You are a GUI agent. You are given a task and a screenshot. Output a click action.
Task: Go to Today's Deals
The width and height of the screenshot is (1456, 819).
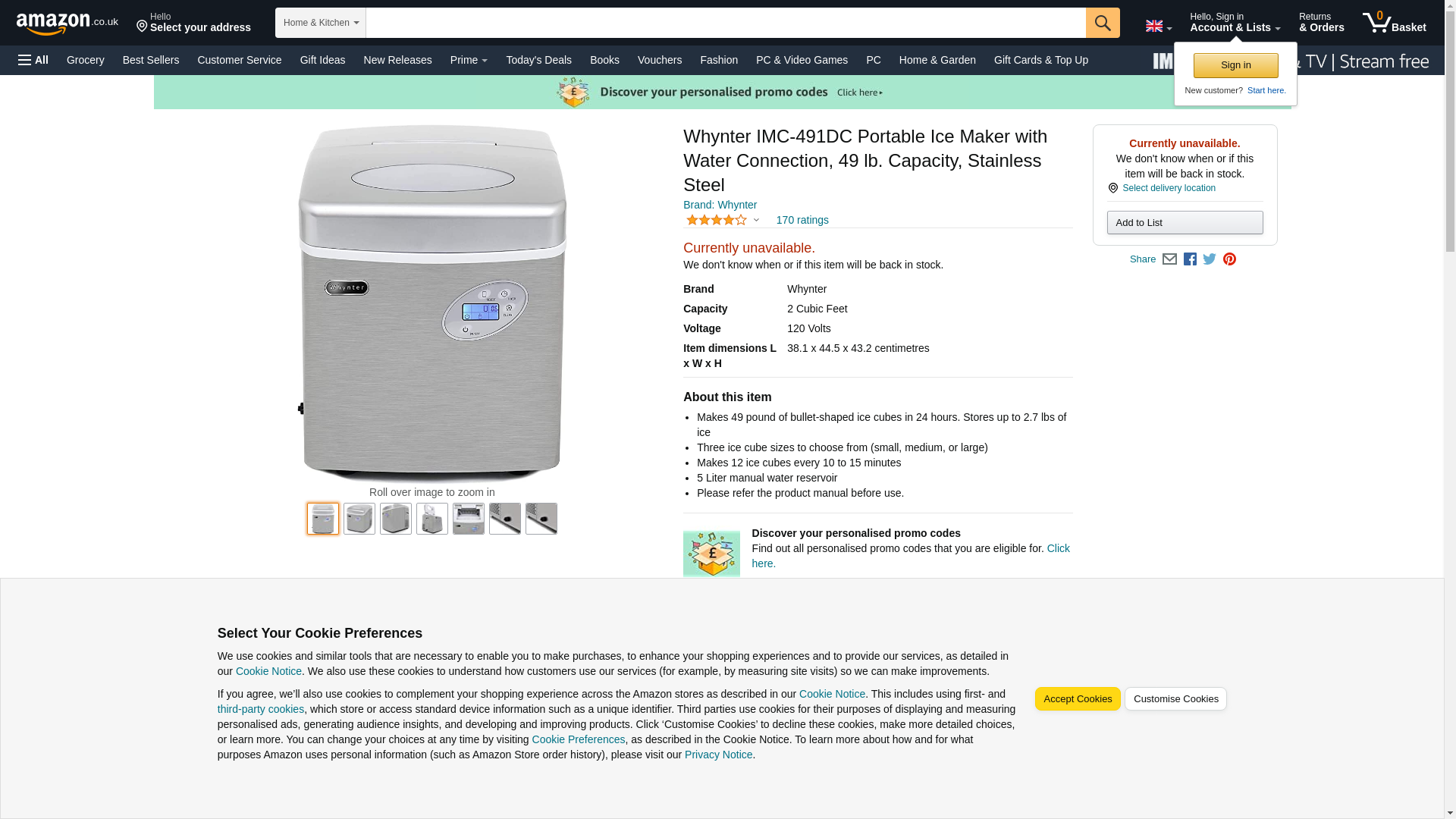coord(538,60)
